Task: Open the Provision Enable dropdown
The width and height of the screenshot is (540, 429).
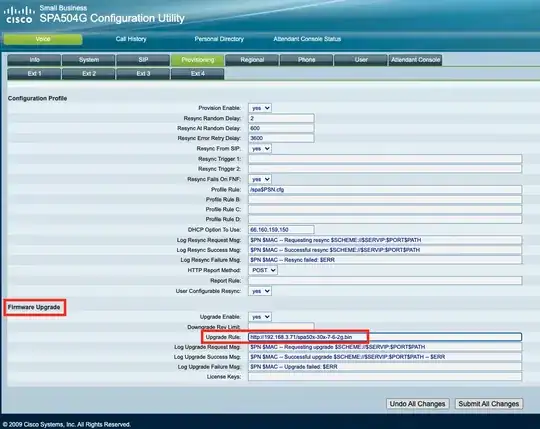Action: pos(260,108)
